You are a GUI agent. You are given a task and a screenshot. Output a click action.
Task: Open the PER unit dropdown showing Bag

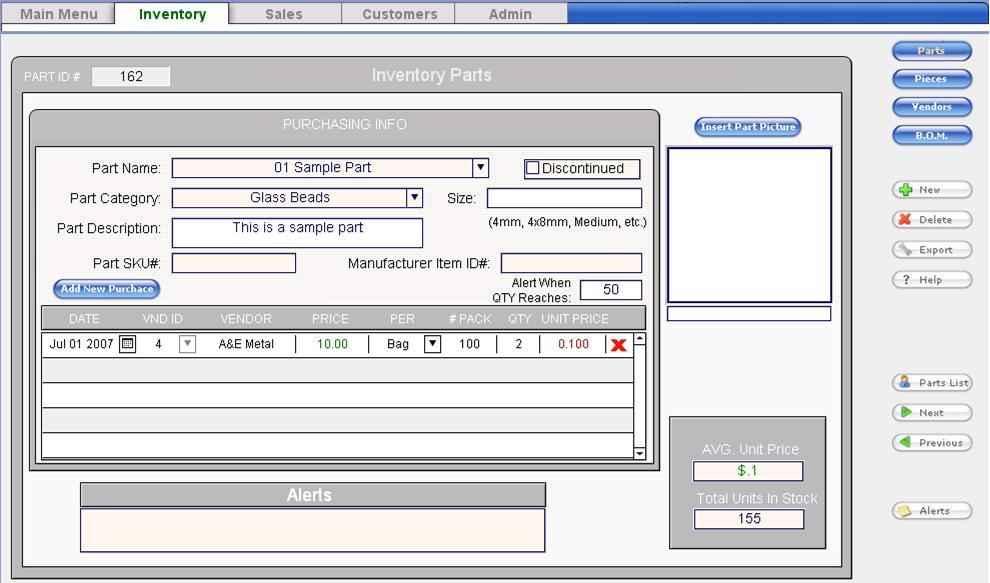coord(432,344)
